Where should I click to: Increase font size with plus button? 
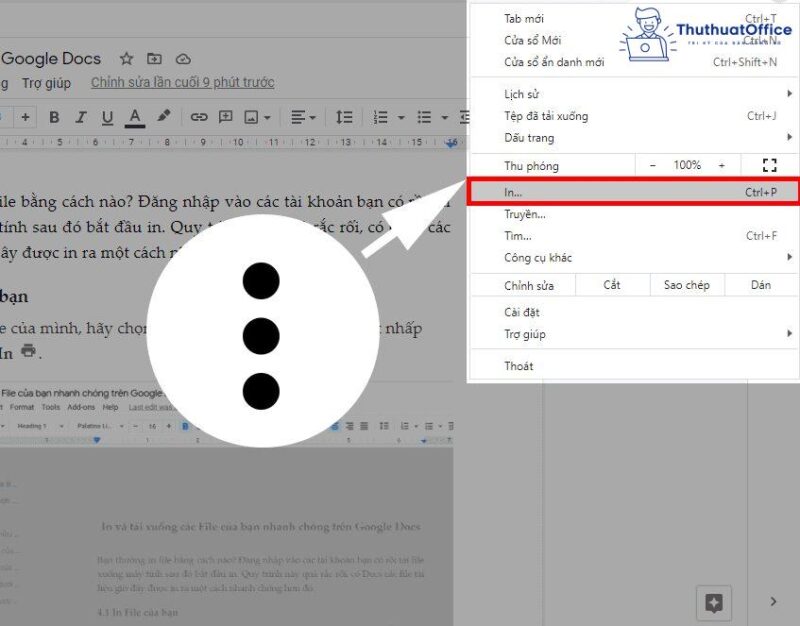[x=25, y=117]
